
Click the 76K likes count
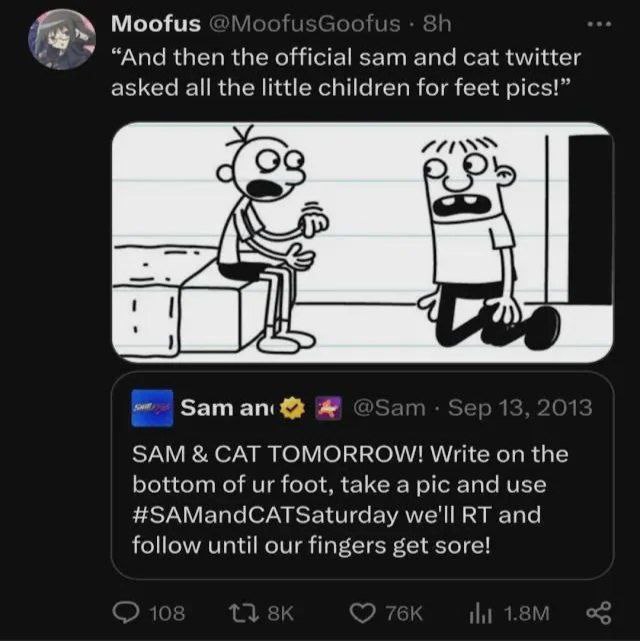pos(404,613)
